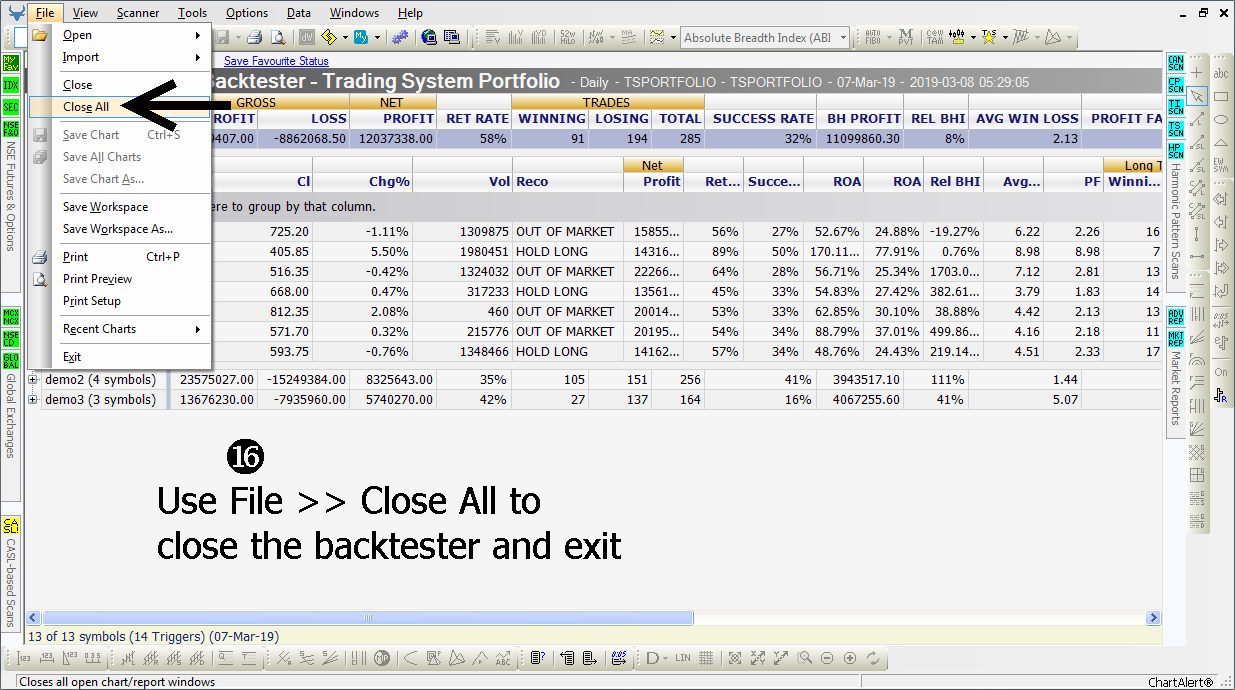Choose Print in the File menu
Image resolution: width=1235 pixels, height=690 pixels.
click(x=119, y=257)
